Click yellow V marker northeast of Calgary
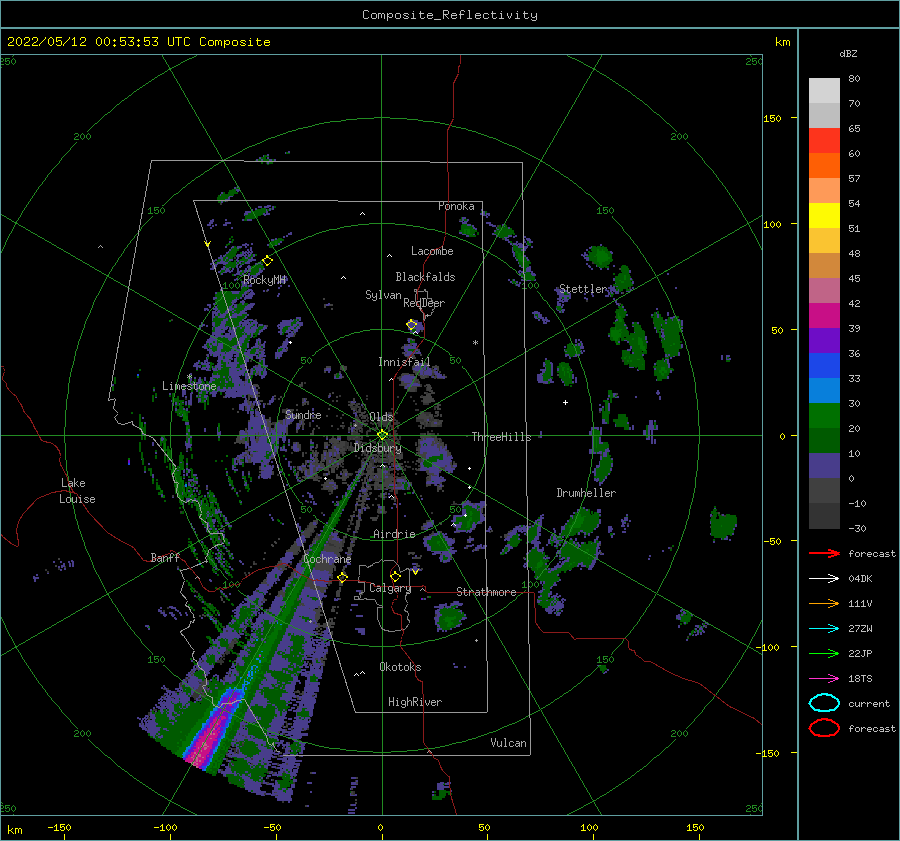 pyautogui.click(x=415, y=572)
